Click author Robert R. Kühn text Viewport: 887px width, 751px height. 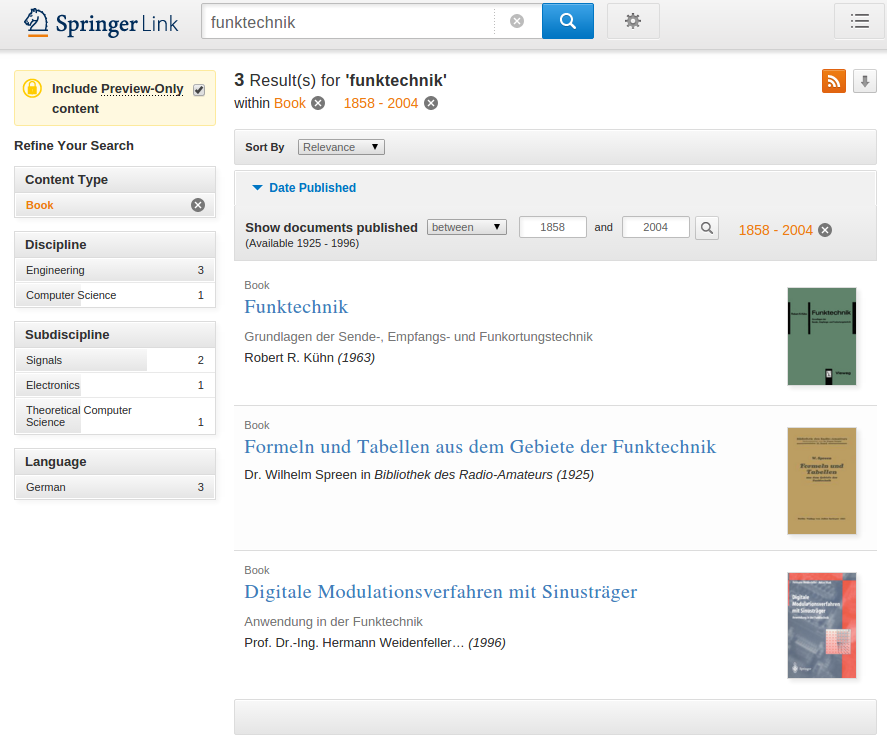tap(289, 358)
